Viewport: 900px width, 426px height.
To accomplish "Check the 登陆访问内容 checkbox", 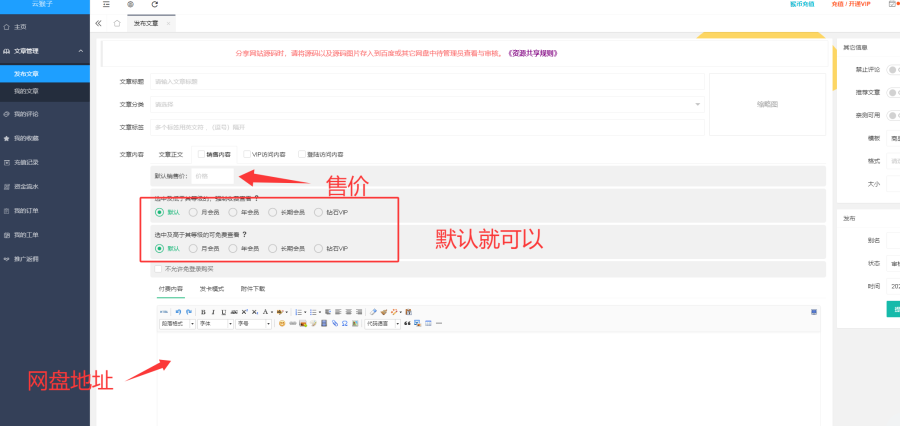I will (301, 154).
